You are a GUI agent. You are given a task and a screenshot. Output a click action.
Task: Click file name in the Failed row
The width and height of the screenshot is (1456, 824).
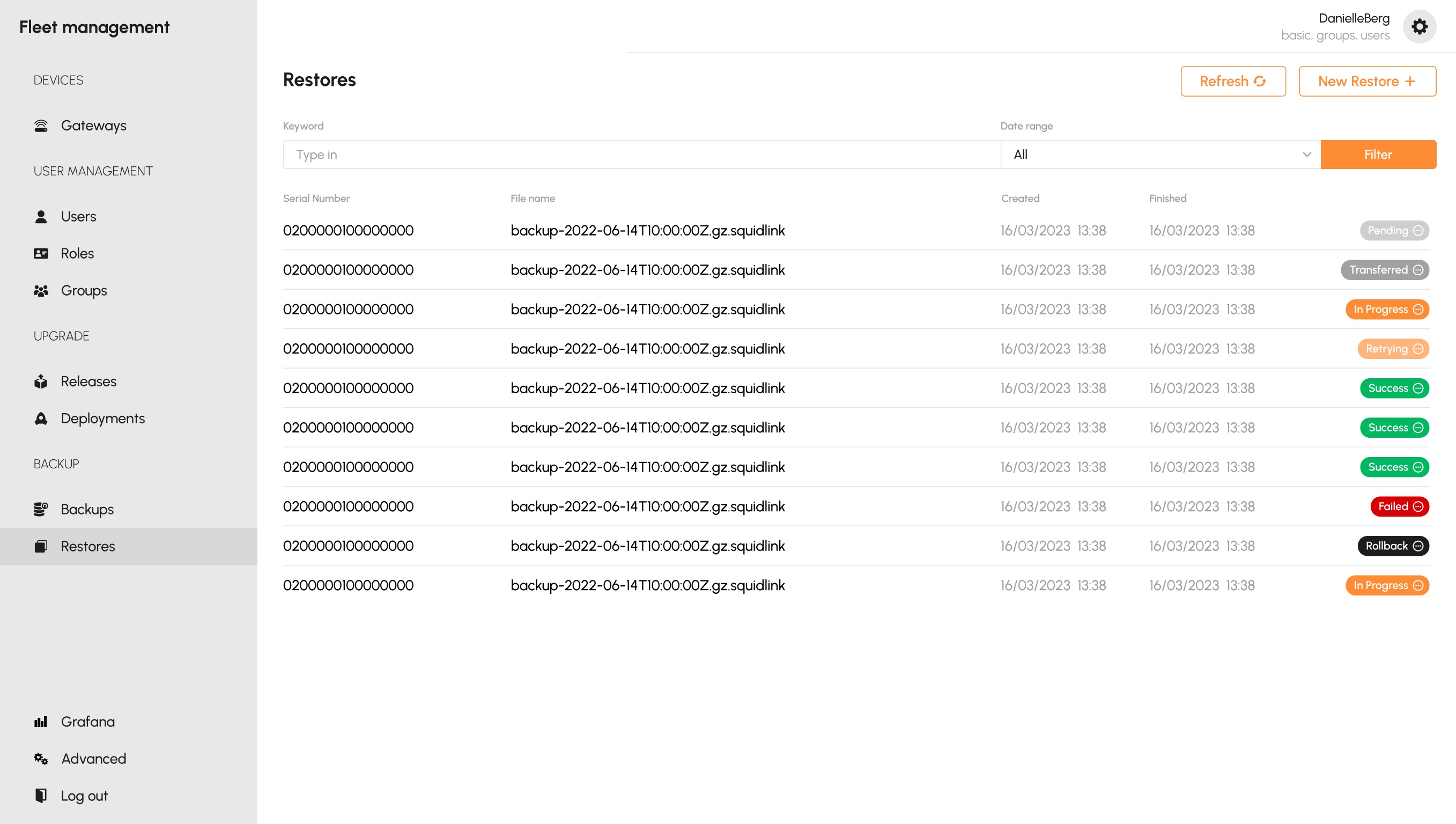(648, 506)
